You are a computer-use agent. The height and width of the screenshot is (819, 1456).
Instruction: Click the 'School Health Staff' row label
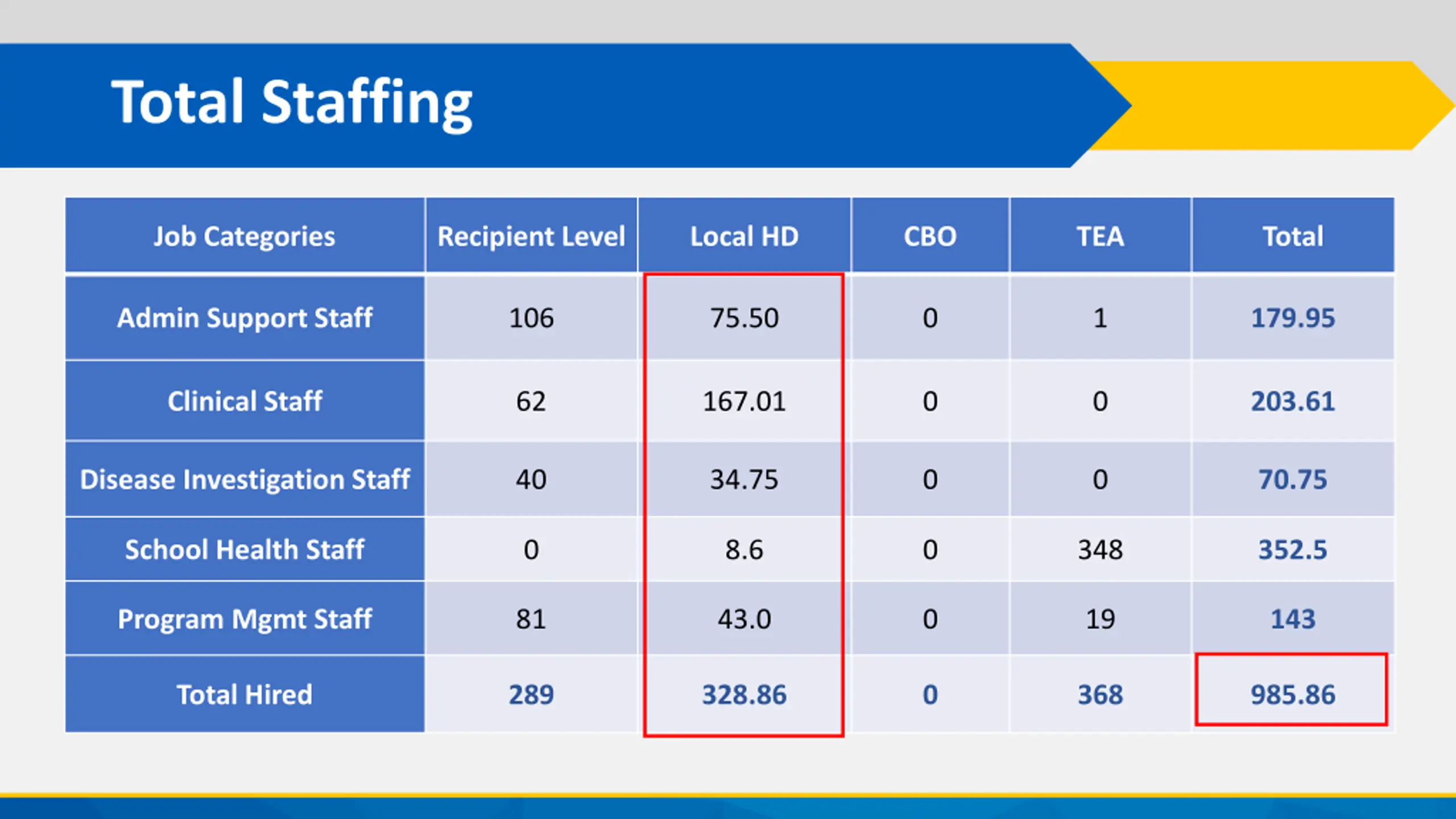tap(245, 549)
